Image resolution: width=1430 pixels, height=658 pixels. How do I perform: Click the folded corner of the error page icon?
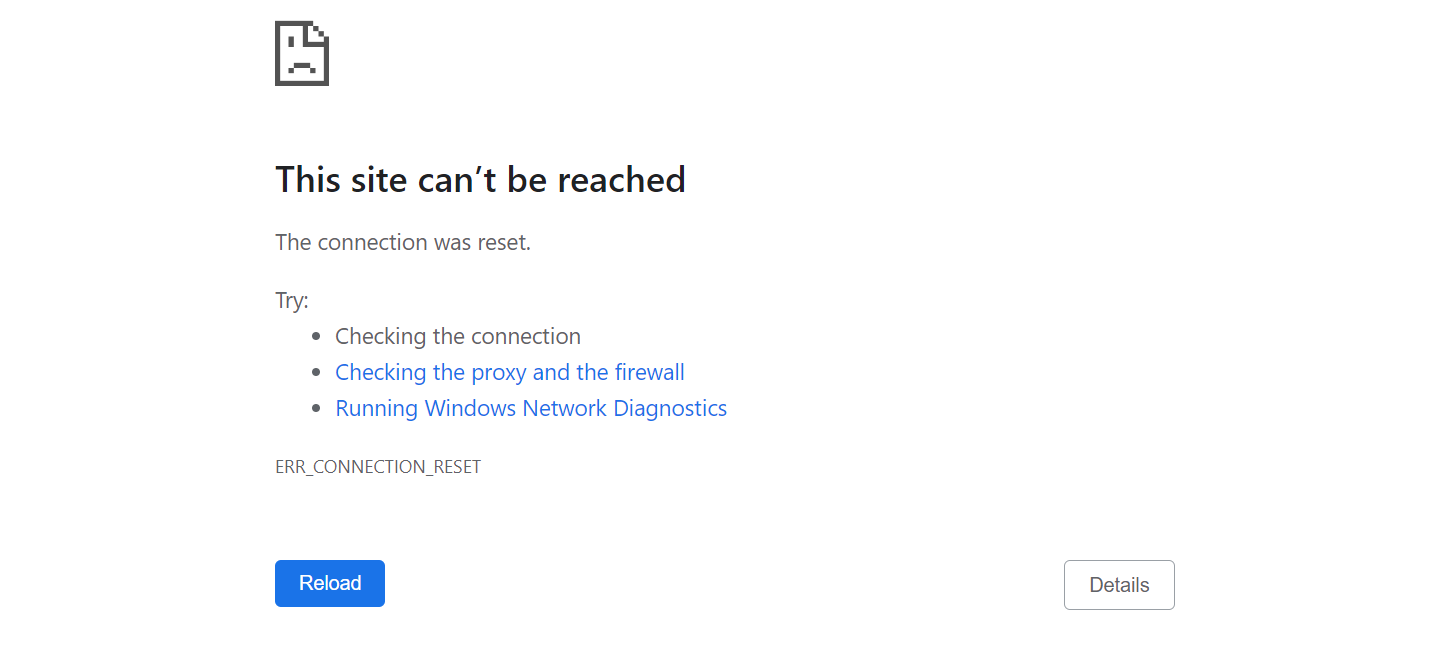319,31
